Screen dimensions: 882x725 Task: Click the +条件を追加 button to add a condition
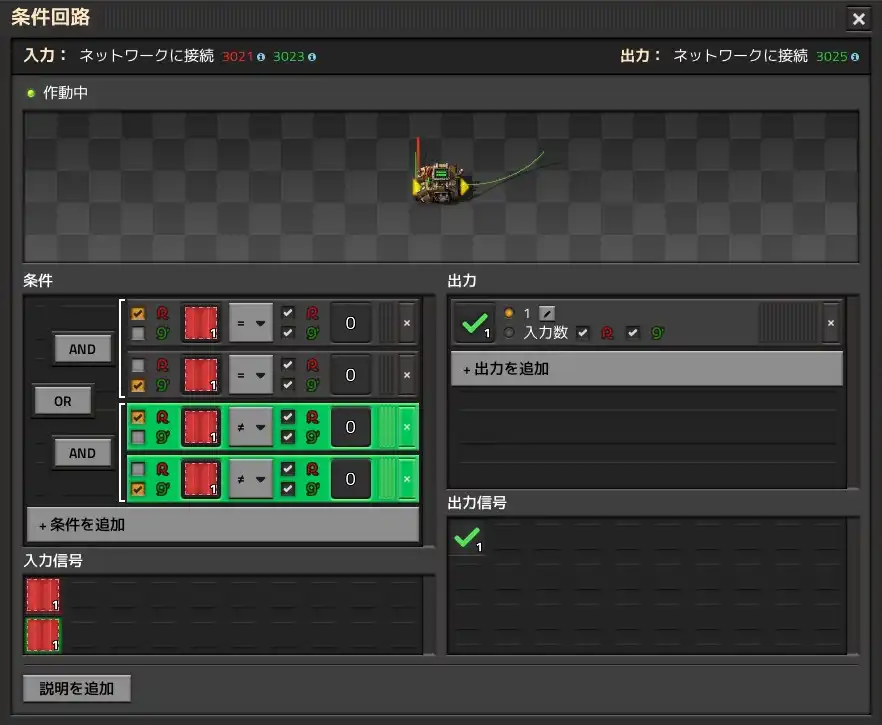[222, 525]
